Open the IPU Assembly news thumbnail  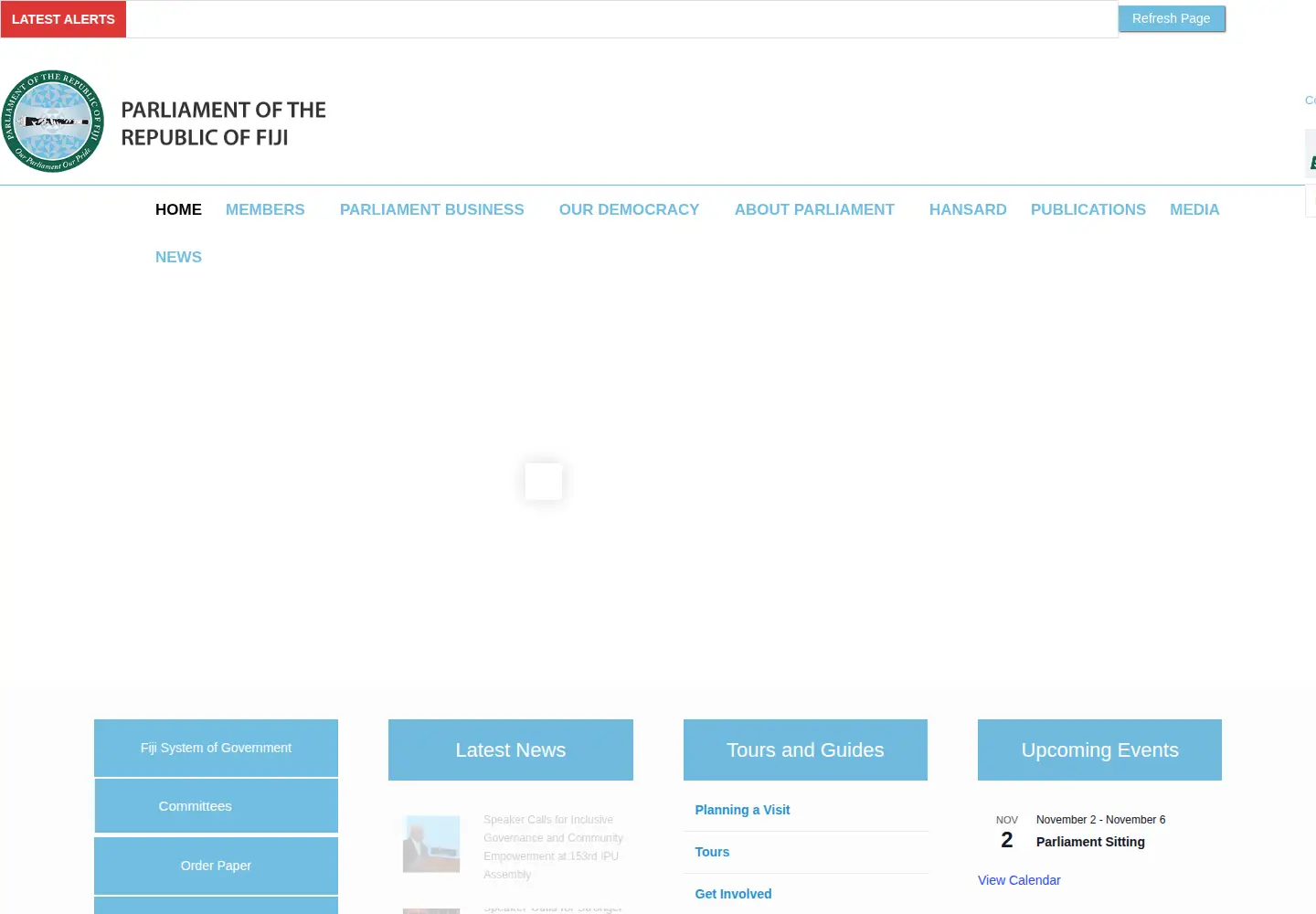[x=431, y=844]
